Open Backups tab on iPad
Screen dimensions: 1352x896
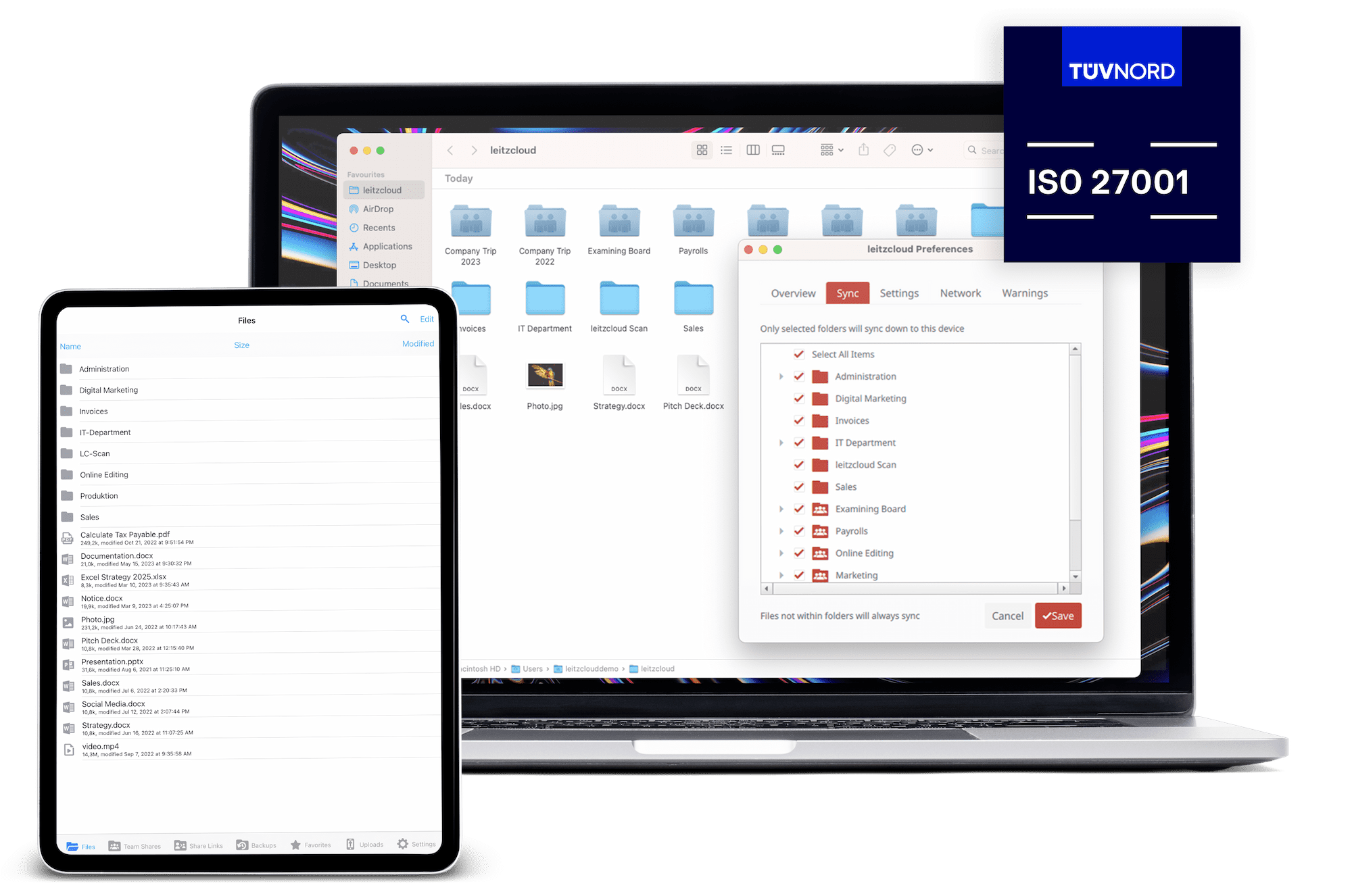(256, 845)
